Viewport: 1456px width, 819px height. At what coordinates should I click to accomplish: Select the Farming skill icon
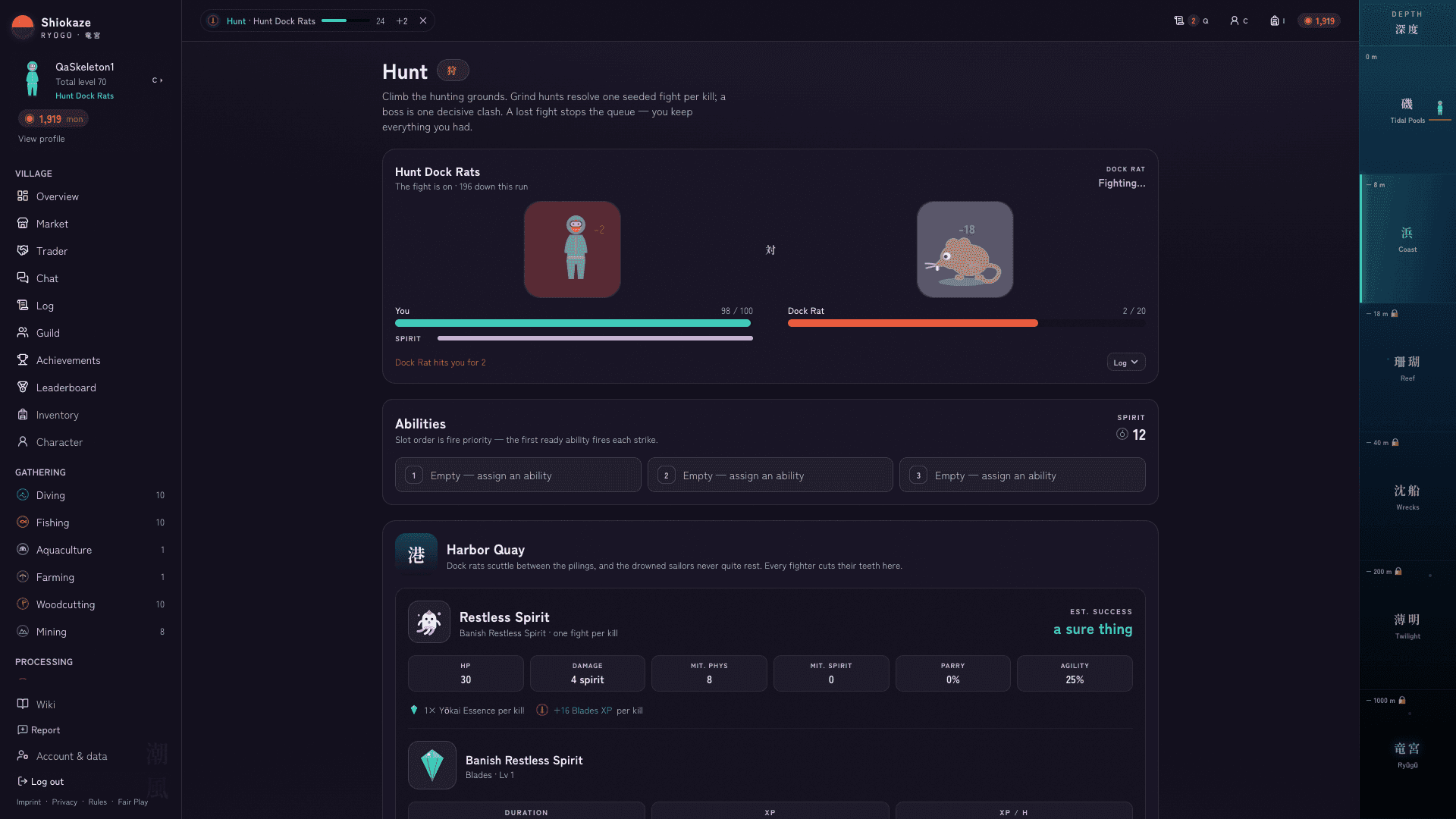pyautogui.click(x=23, y=577)
